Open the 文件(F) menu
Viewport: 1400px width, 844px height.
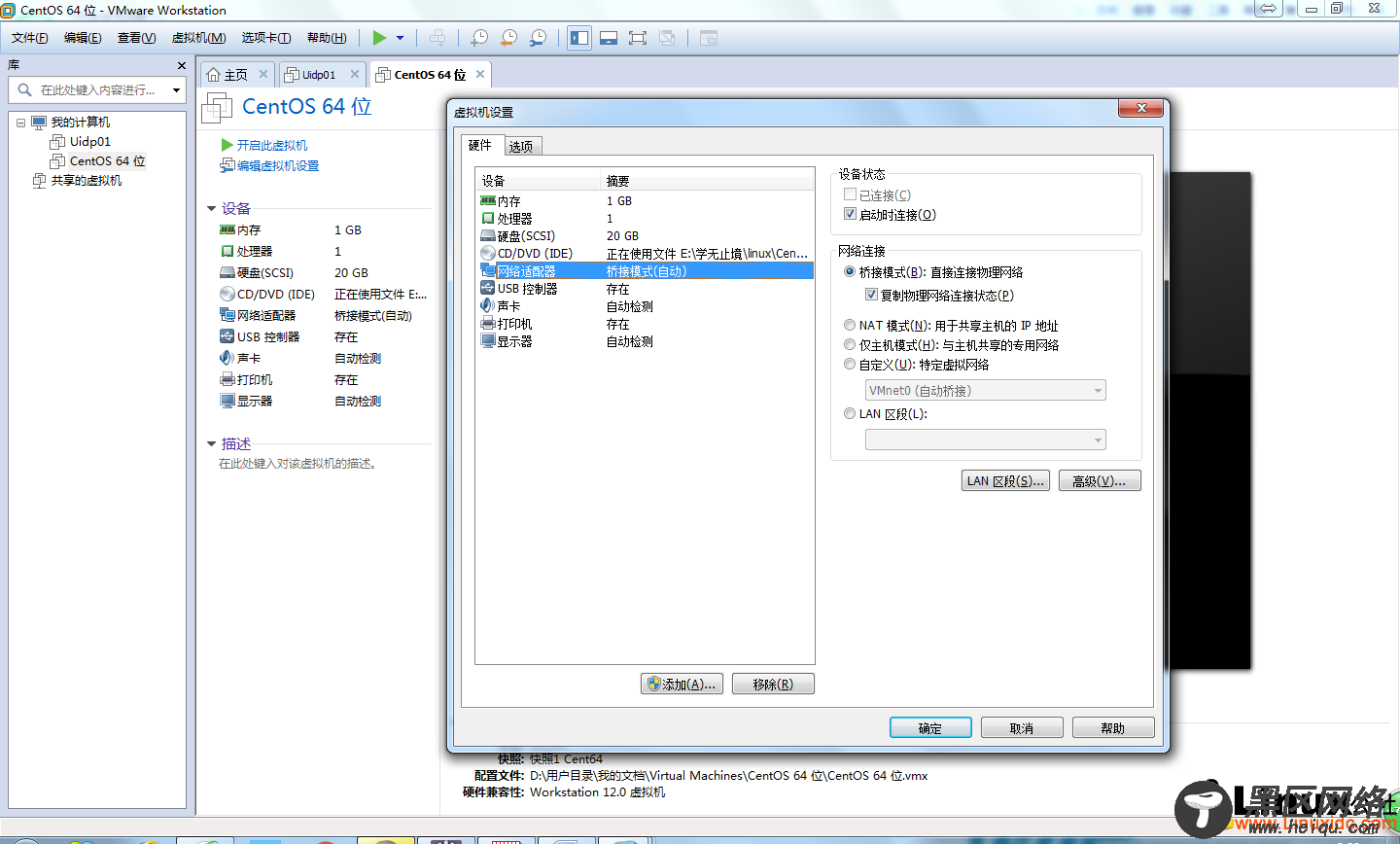(29, 38)
